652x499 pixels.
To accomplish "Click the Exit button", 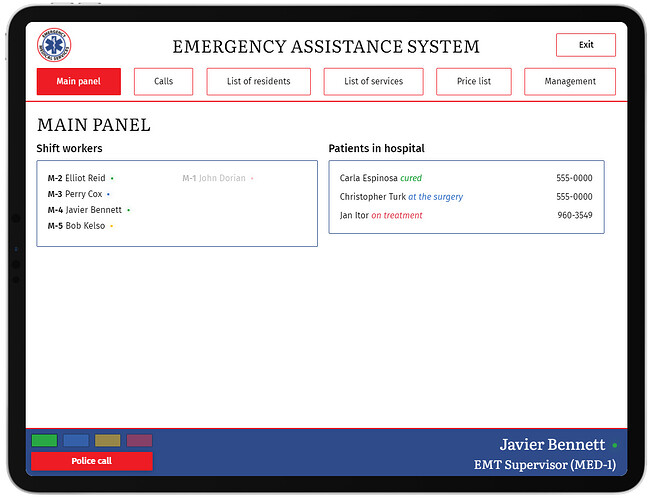I will [x=586, y=45].
